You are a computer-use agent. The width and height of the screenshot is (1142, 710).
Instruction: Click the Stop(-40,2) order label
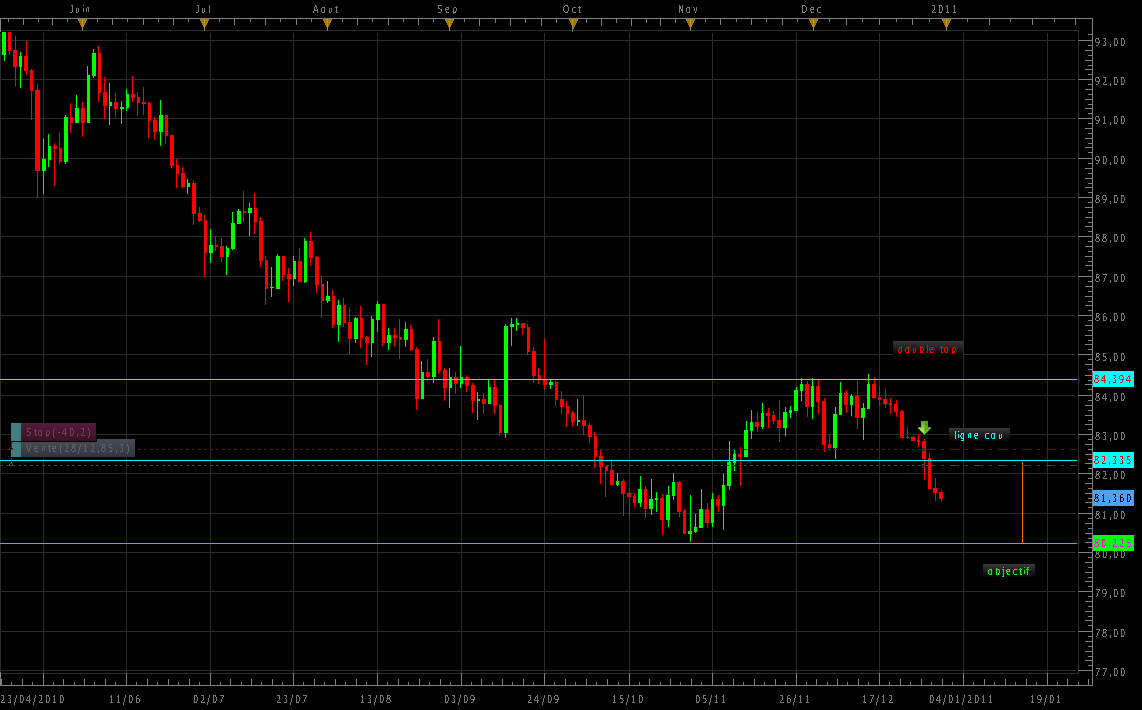pyautogui.click(x=59, y=432)
